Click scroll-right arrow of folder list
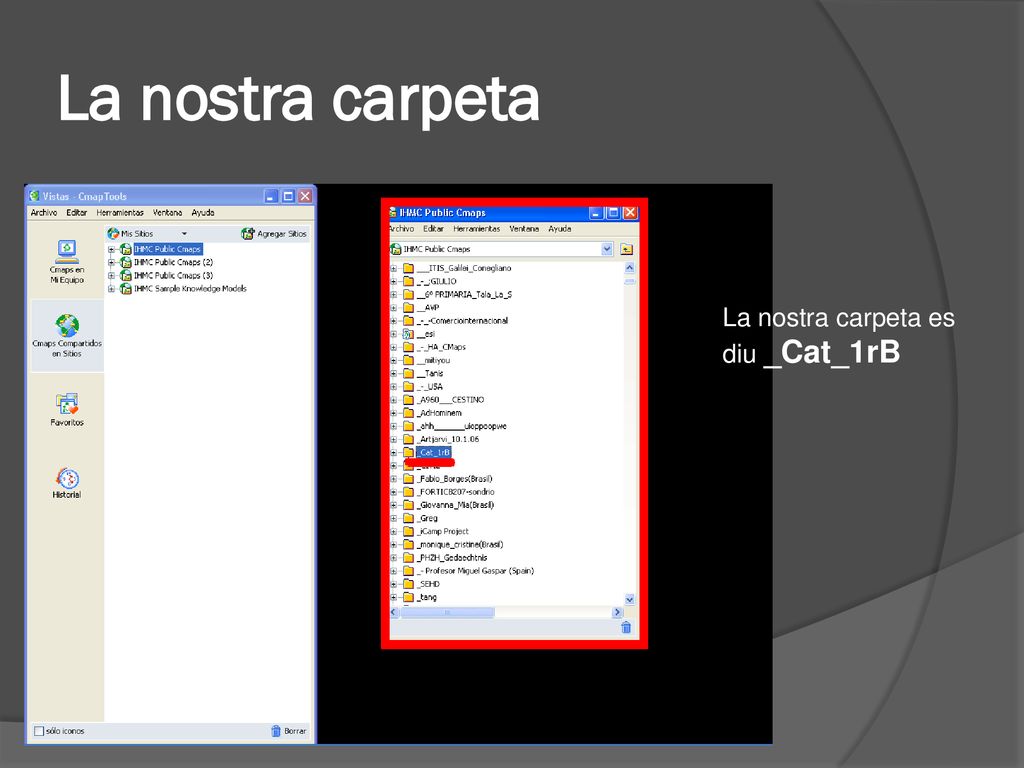Image resolution: width=1024 pixels, height=768 pixels. coord(617,613)
